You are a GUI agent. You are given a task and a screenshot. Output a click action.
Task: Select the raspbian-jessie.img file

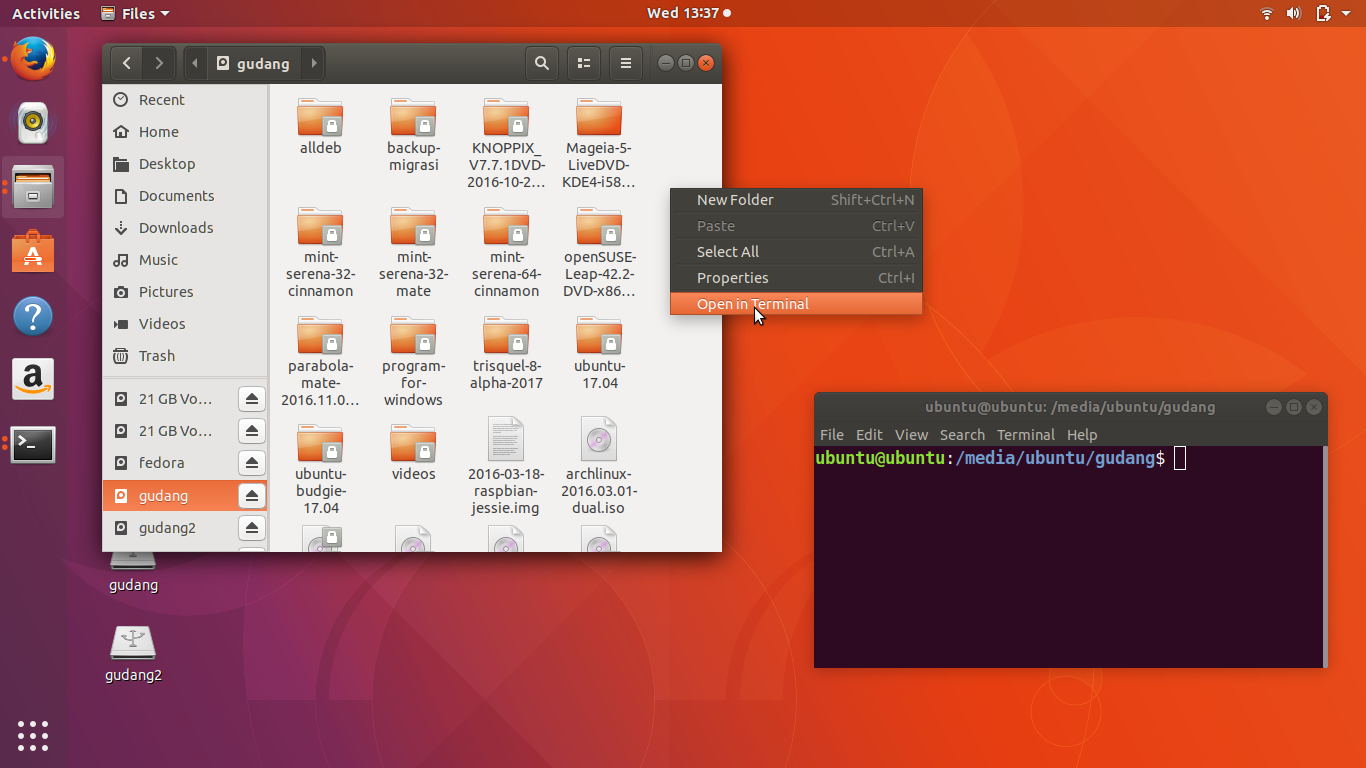pos(506,466)
